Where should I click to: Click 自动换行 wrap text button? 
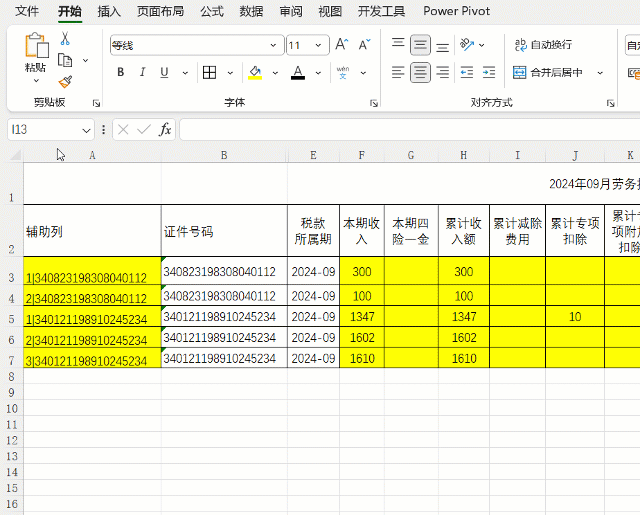(543, 44)
